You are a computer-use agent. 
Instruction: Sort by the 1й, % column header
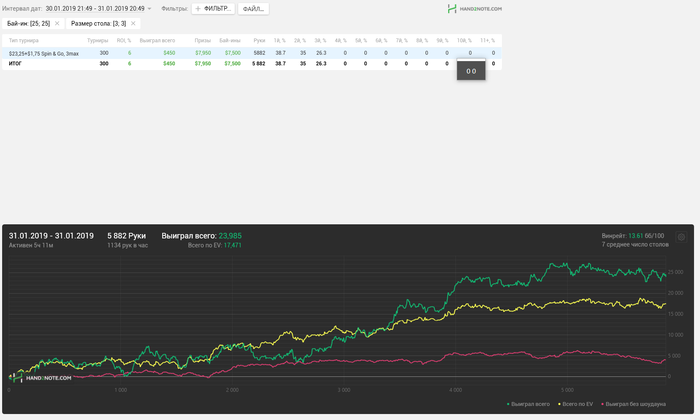click(x=279, y=40)
